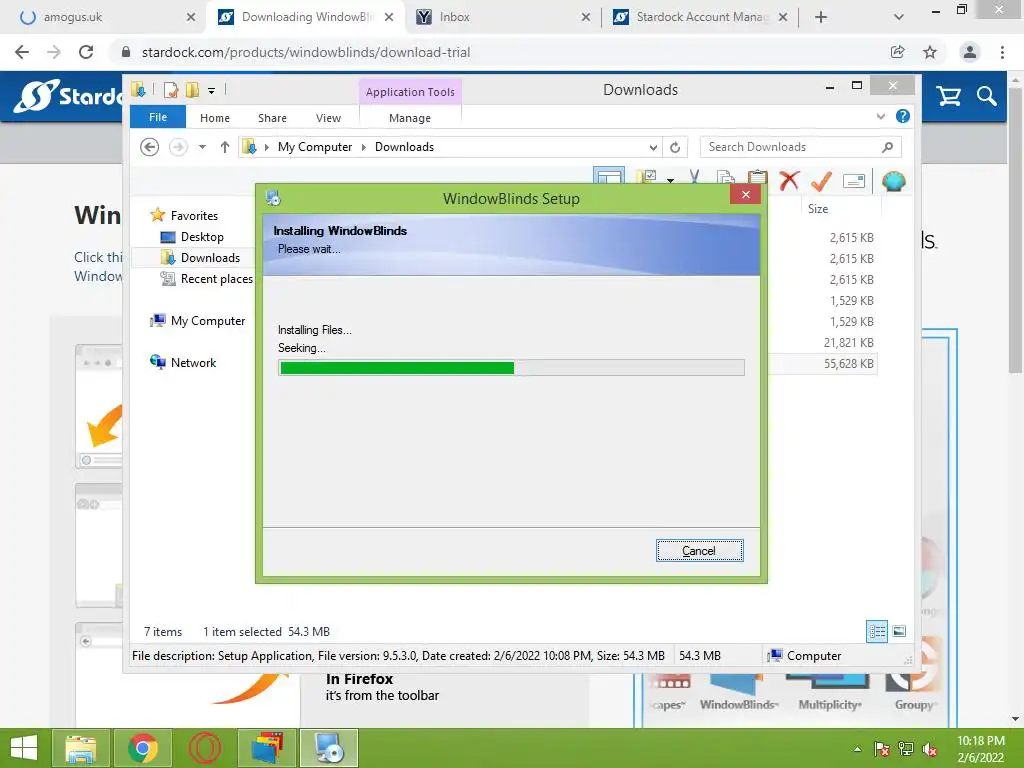
Task: Open the Customize Quick Access Toolbar dropdown
Action: pyautogui.click(x=212, y=91)
